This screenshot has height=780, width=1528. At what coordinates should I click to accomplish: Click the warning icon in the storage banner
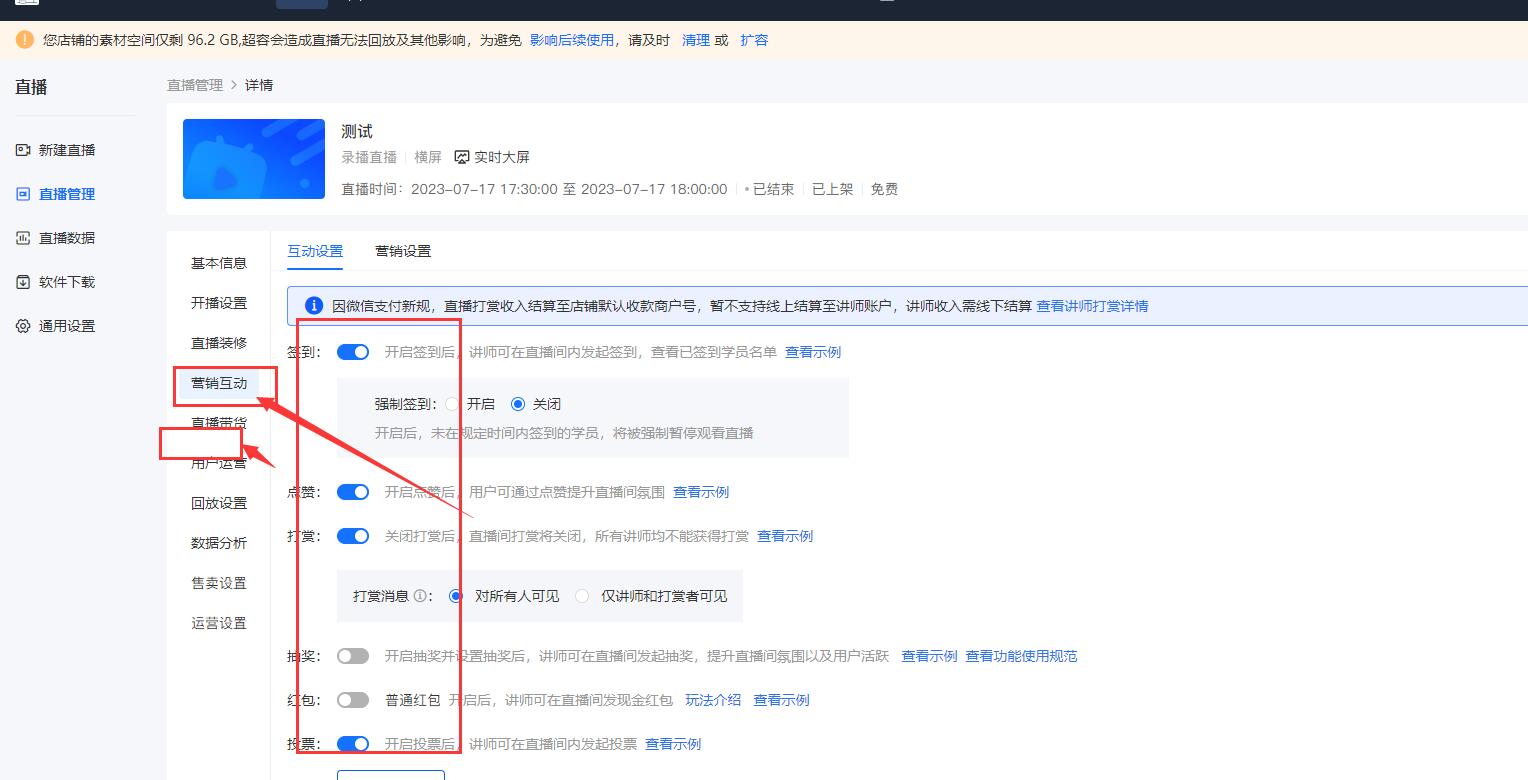(x=21, y=39)
